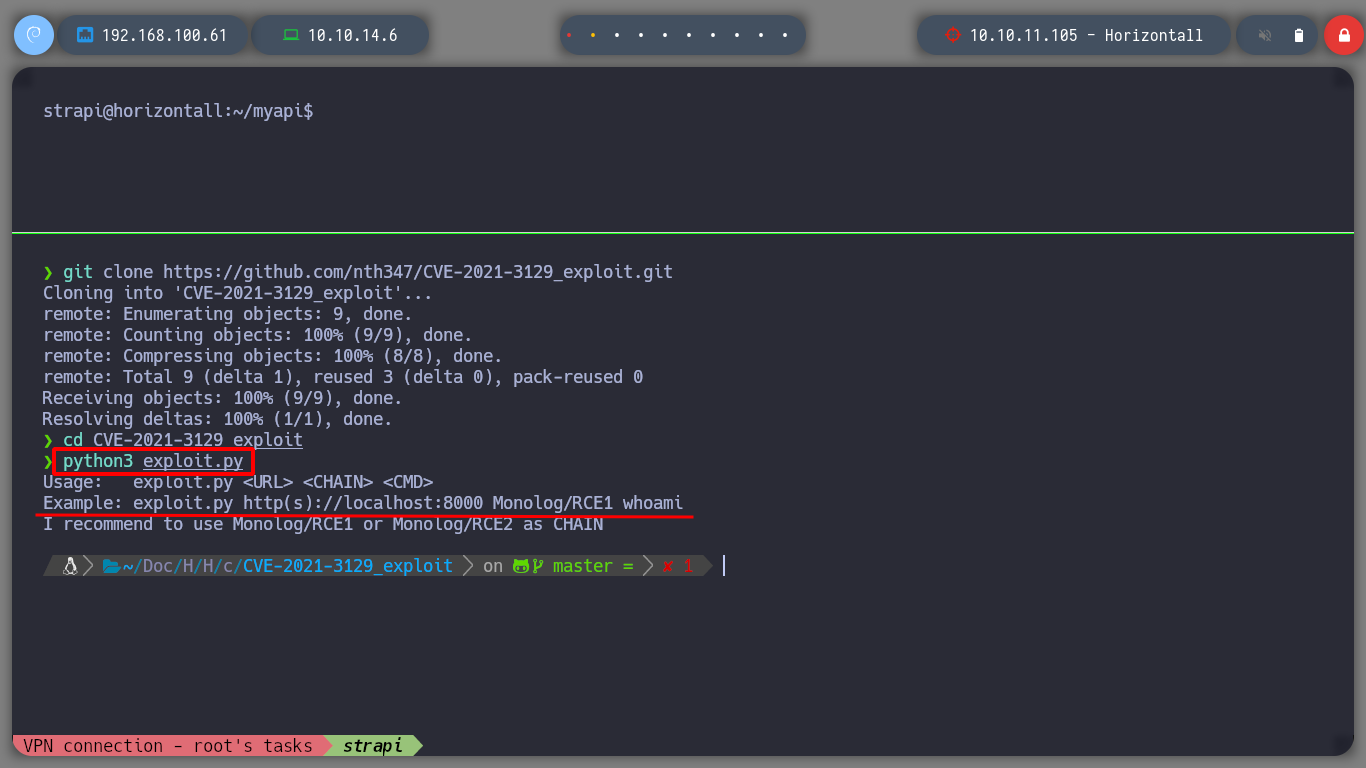The height and width of the screenshot is (768, 1366).
Task: Click the 'Enumerating objects: 9, done.' line
Action: click(228, 314)
